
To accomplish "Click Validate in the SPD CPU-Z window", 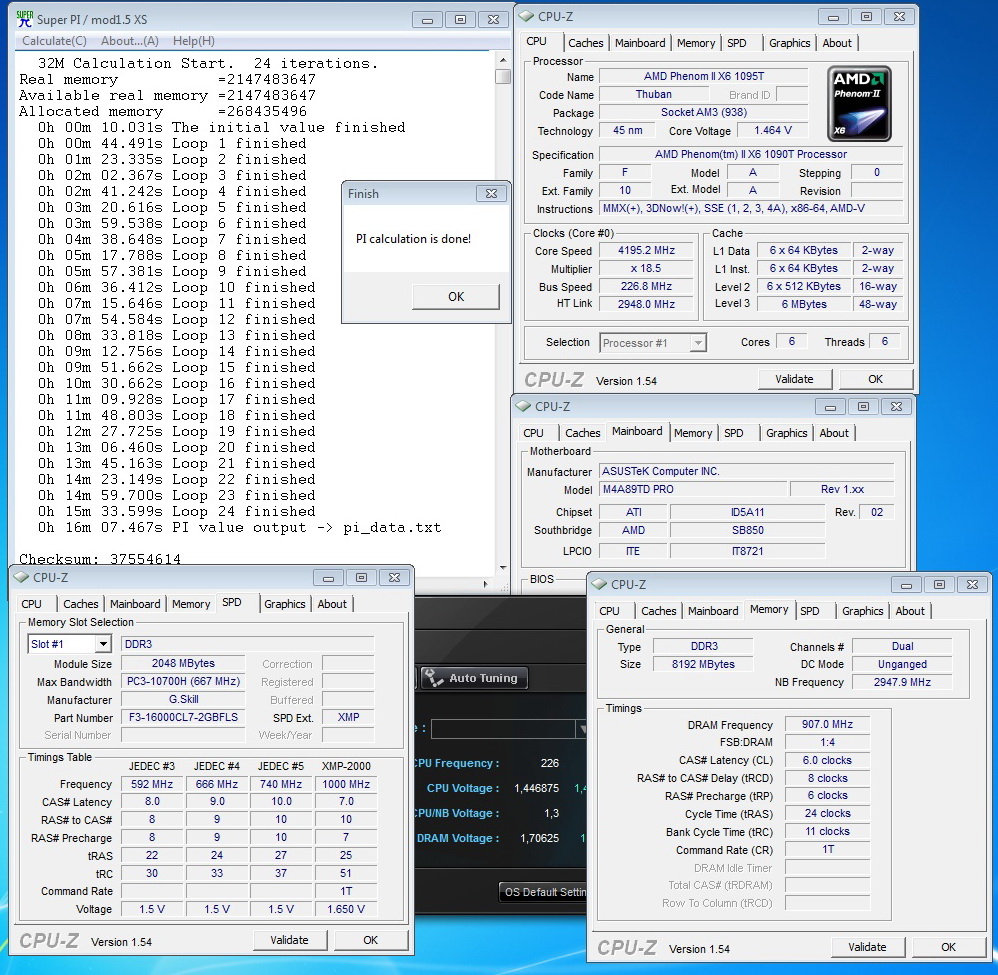I will [x=289, y=940].
